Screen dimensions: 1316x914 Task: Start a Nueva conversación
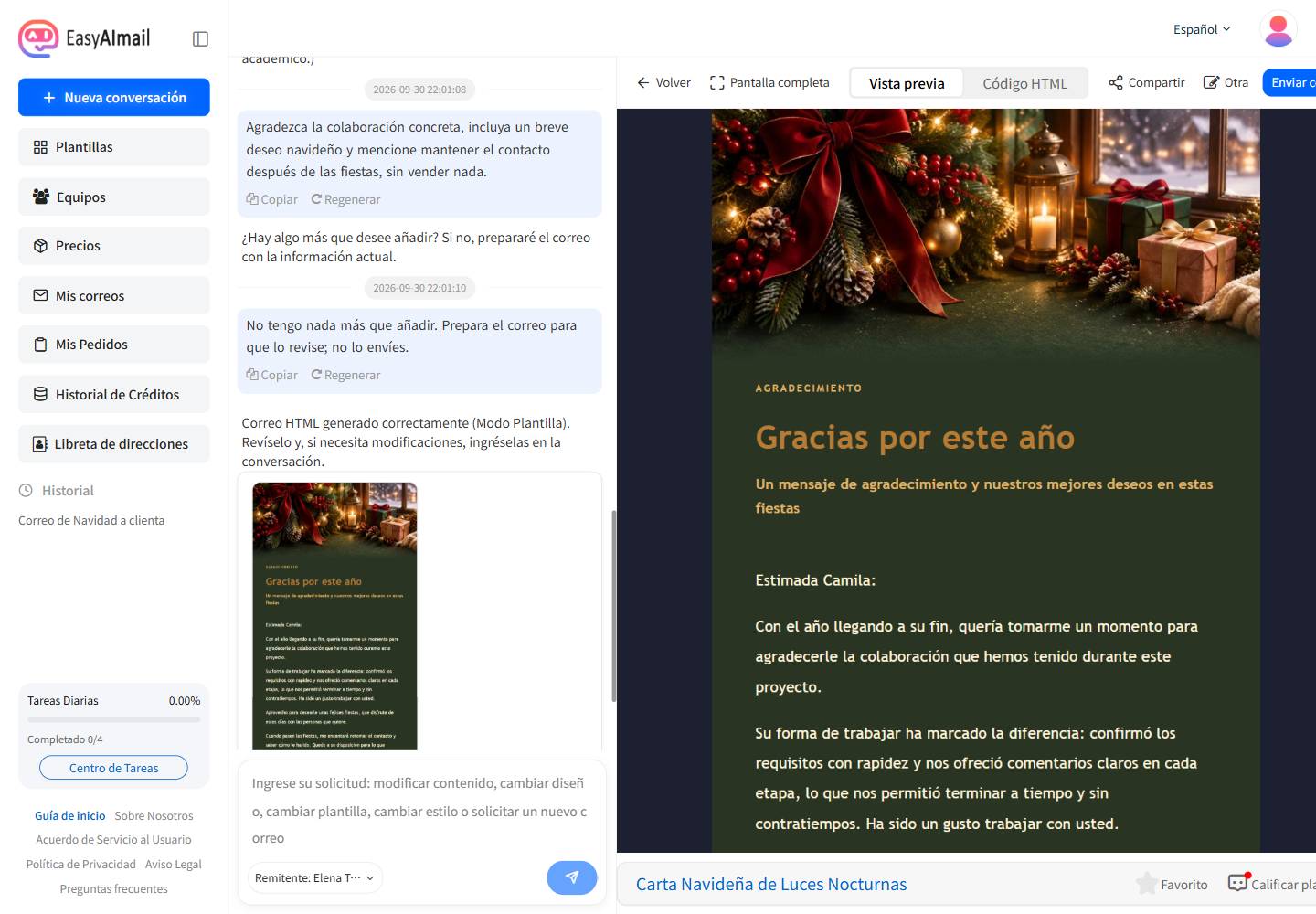pyautogui.click(x=114, y=97)
